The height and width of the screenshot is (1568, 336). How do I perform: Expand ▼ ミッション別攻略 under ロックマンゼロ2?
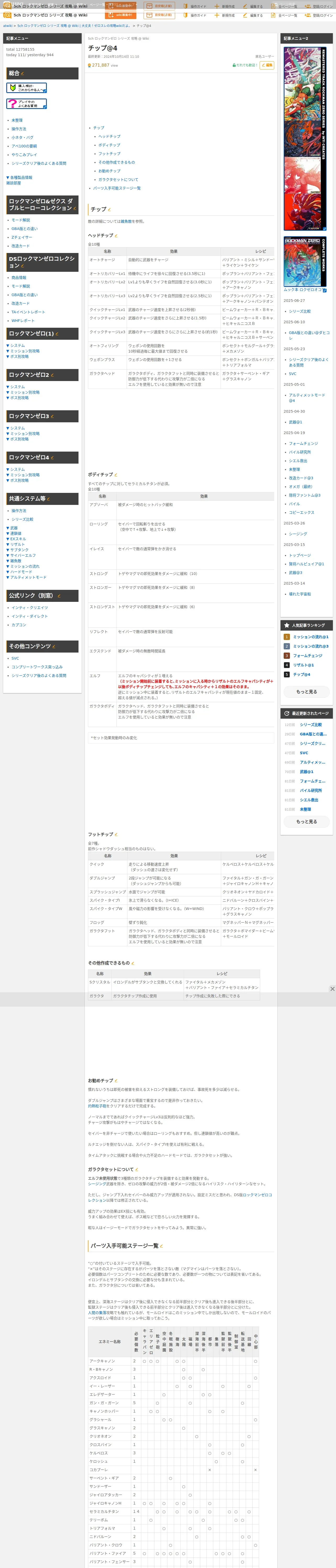23,393
